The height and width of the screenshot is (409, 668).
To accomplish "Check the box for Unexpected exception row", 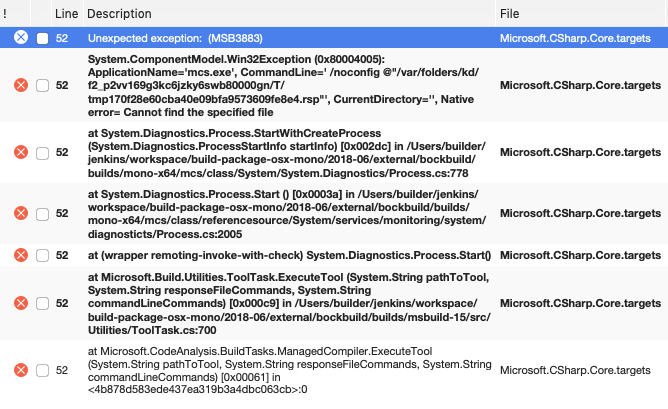I will 43,38.
